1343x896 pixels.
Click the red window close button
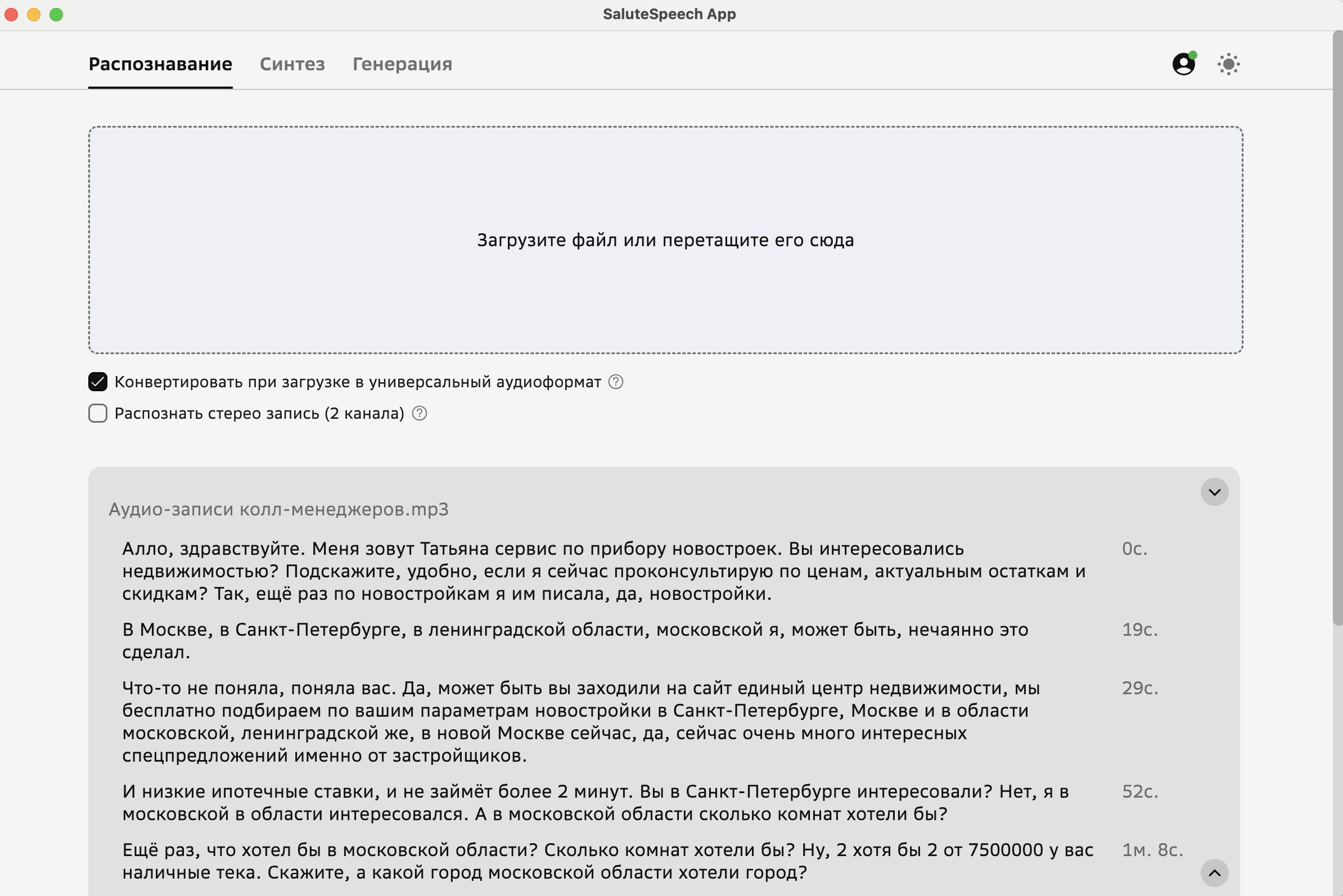pos(11,14)
